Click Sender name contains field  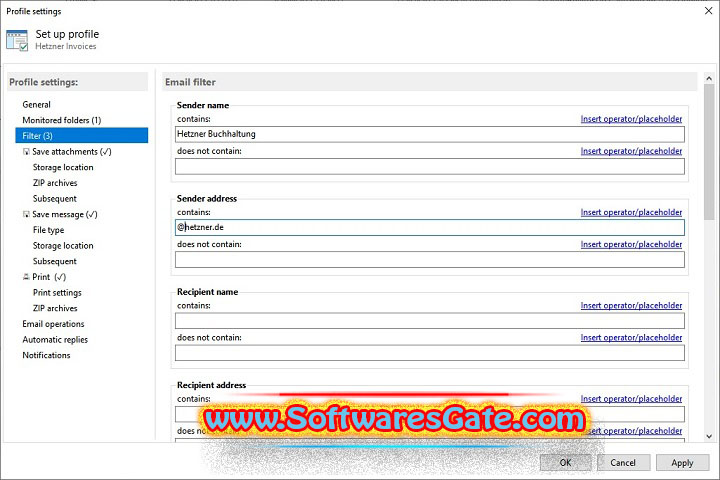point(430,134)
